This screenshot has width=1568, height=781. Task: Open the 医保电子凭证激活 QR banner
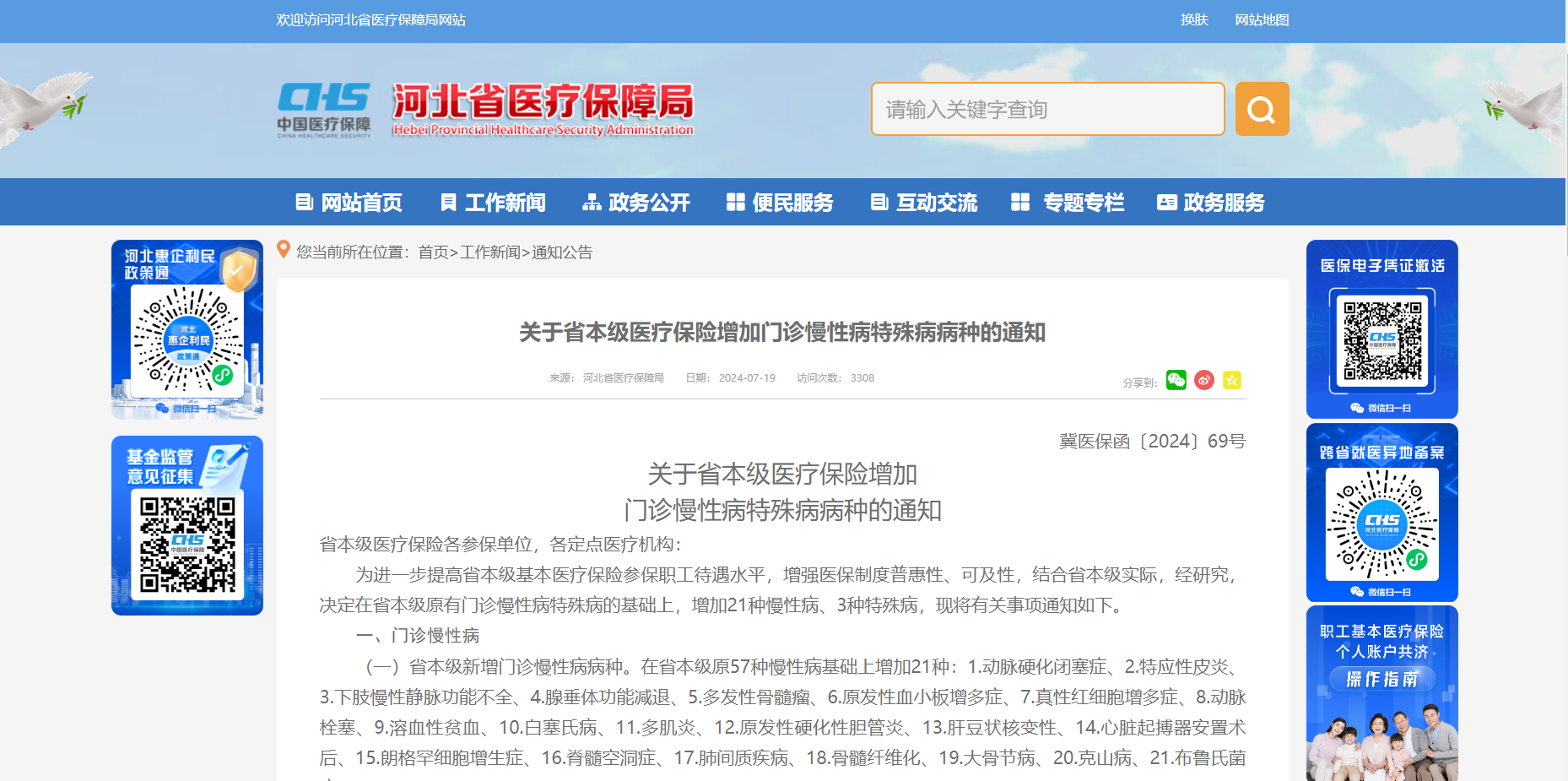coord(1381,329)
